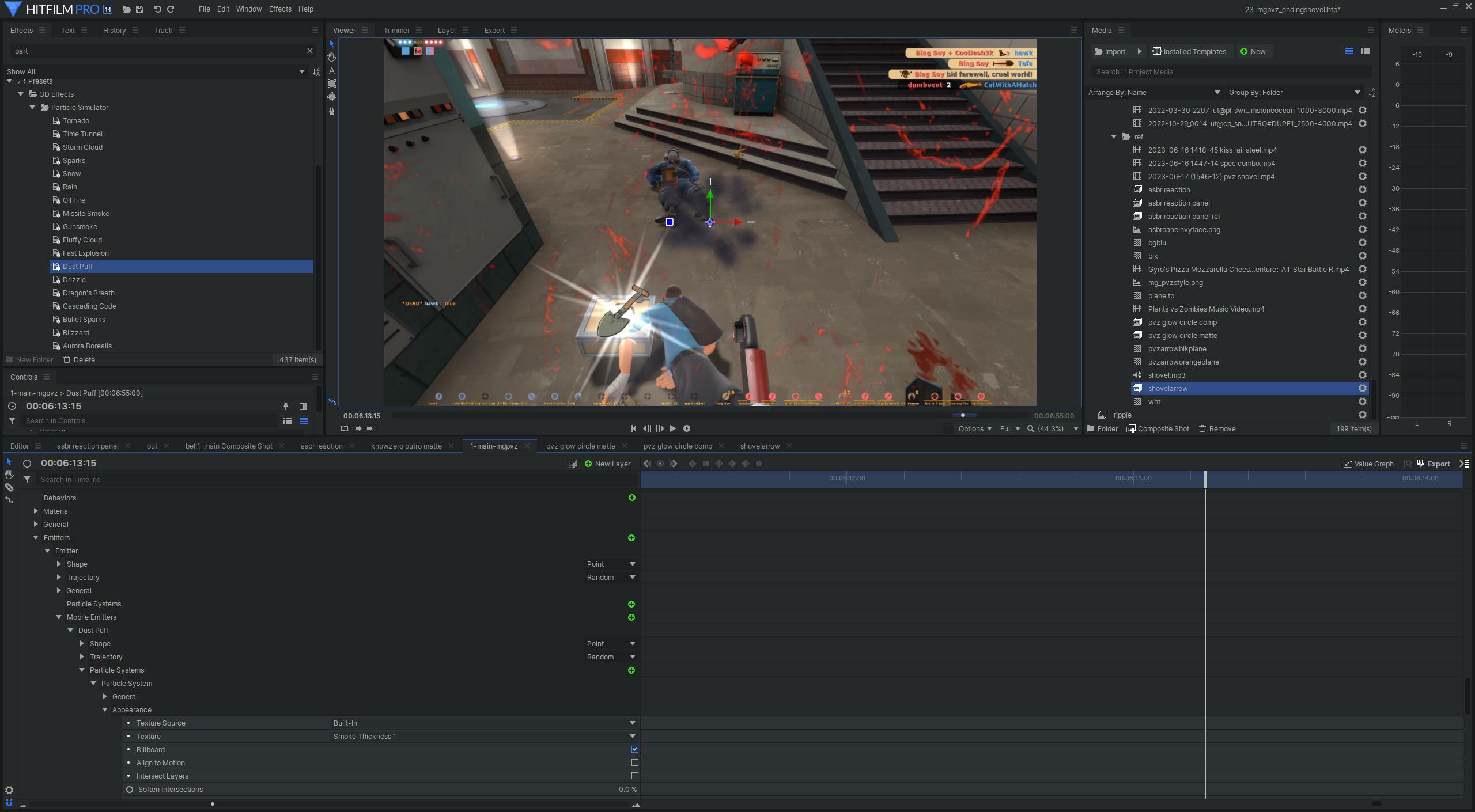Open the viewer Full resolution dropdown
Viewport: 1475px width, 812px height.
(1010, 429)
